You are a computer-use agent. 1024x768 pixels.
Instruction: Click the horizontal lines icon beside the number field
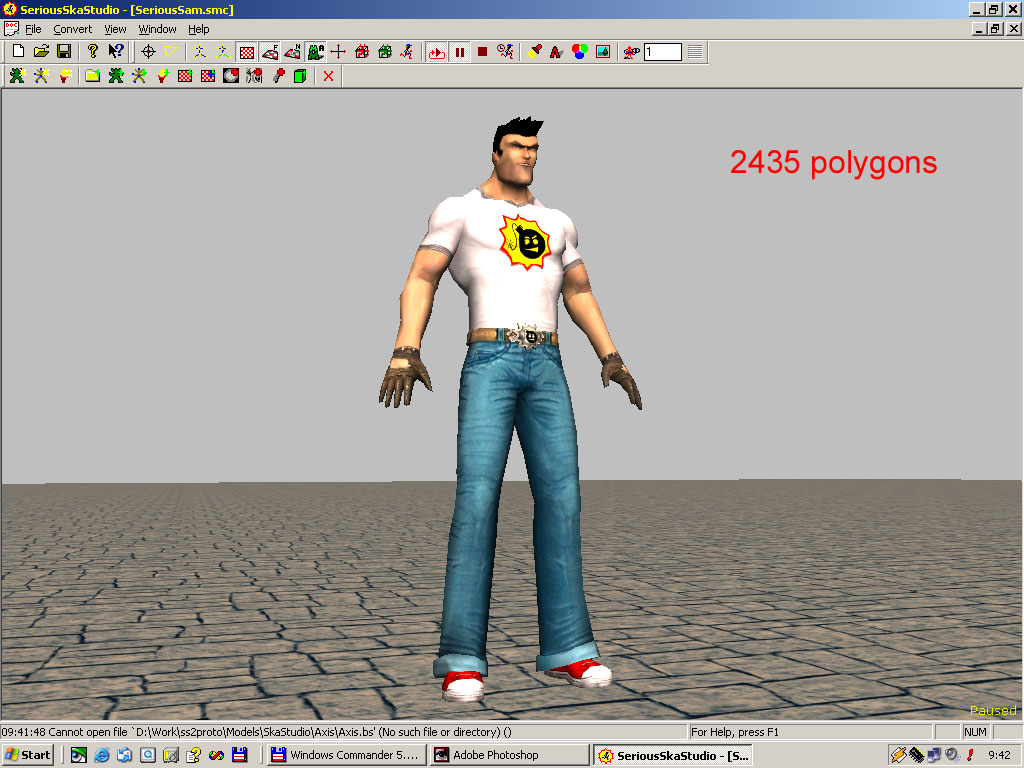click(695, 52)
